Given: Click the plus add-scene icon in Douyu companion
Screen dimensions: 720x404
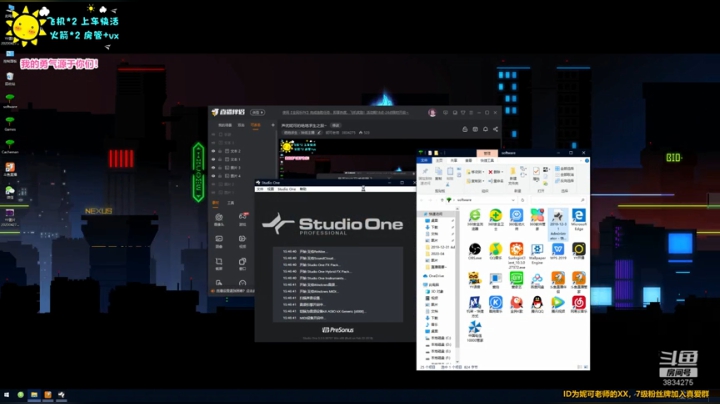Looking at the screenshot, I should pyautogui.click(x=273, y=125).
